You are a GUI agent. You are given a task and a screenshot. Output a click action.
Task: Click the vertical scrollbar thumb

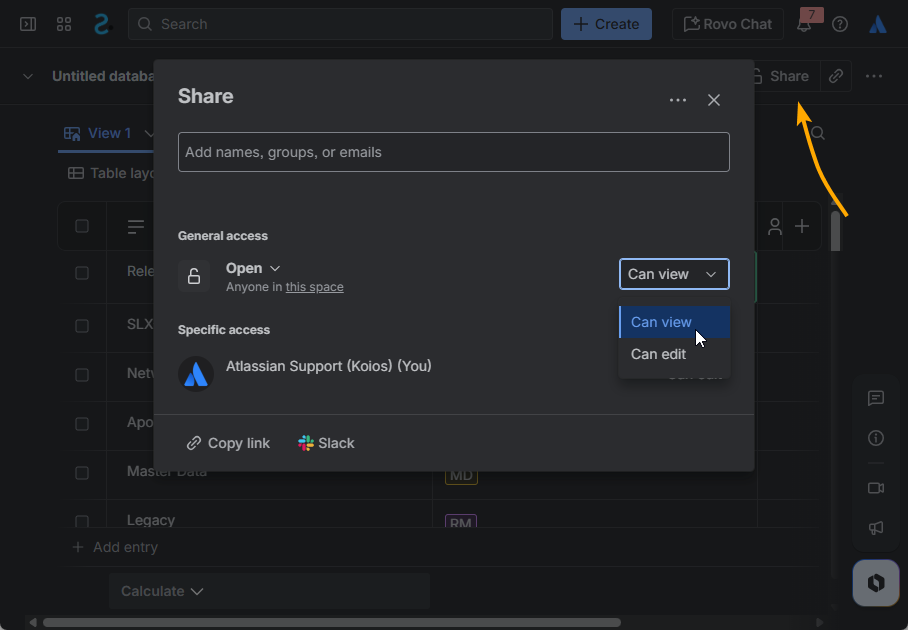835,231
